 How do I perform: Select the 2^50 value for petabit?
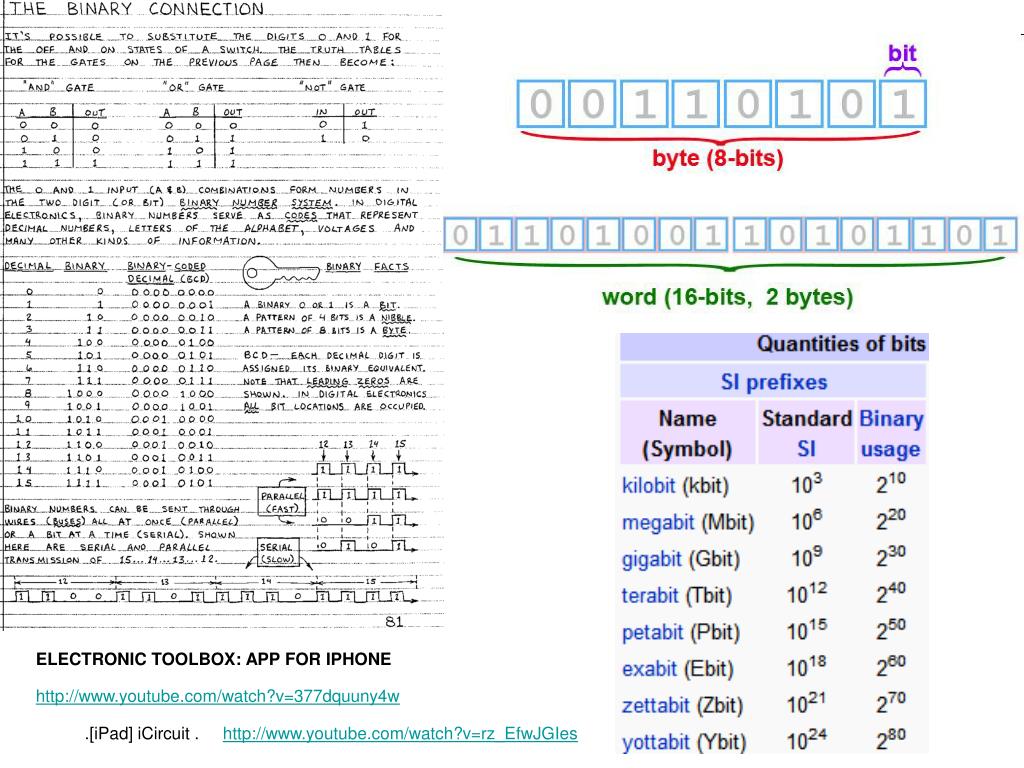891,629
